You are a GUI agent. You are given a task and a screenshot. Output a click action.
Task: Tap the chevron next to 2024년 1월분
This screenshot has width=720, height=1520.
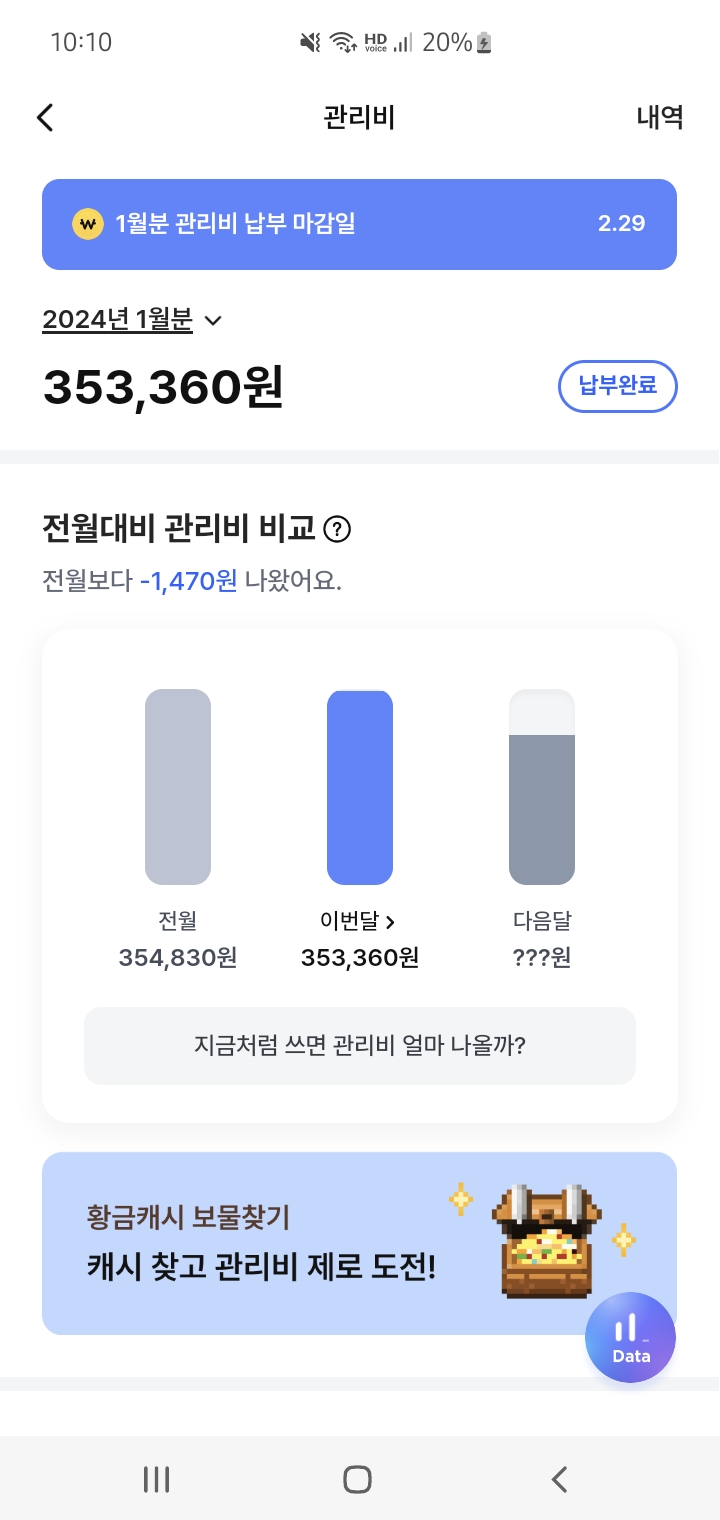point(213,321)
